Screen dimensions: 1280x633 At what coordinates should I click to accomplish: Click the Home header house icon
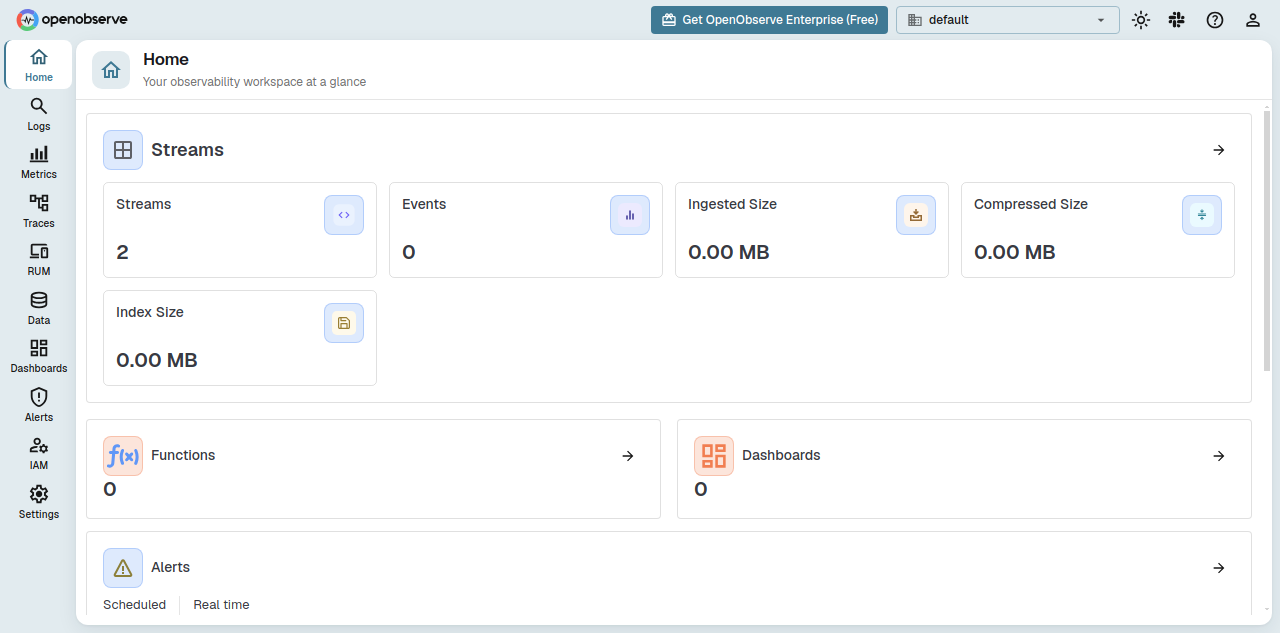point(111,70)
